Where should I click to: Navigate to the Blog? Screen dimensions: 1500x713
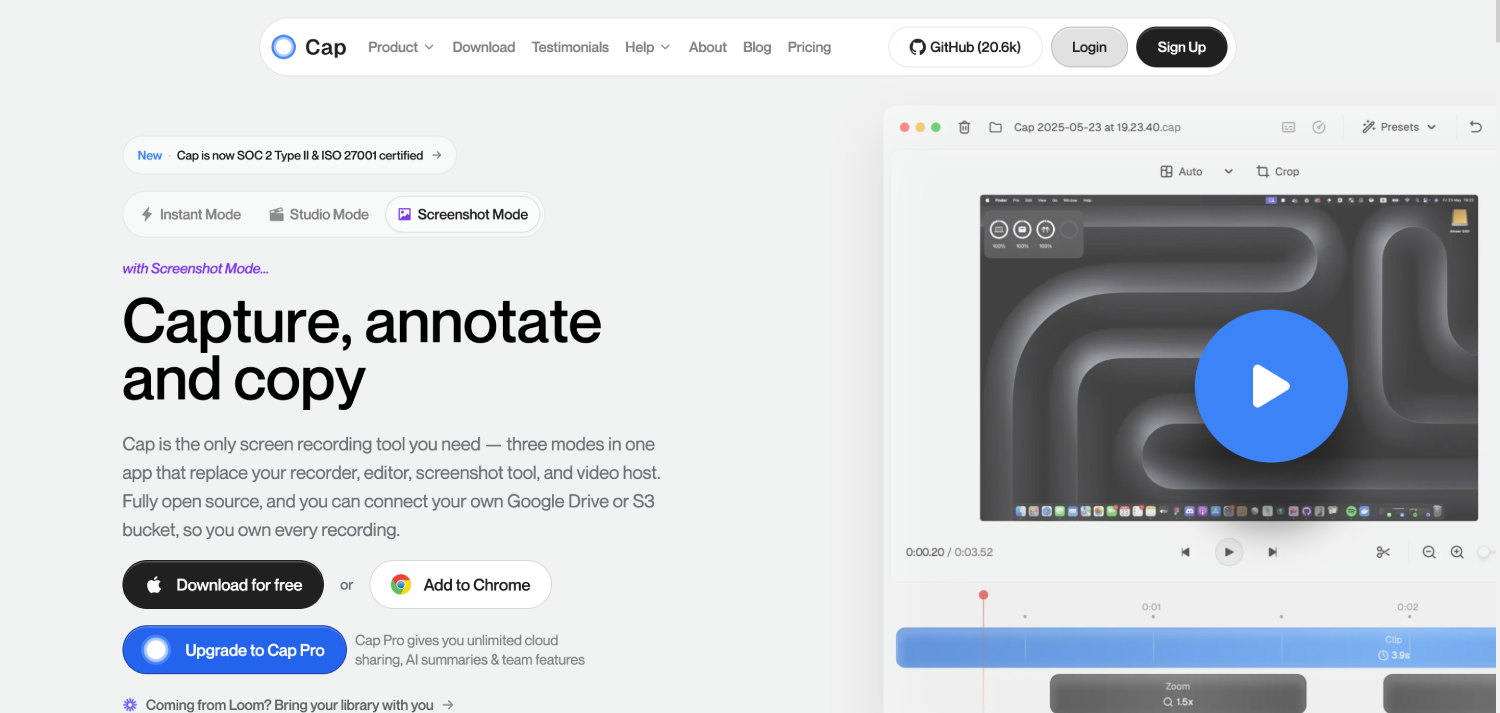point(757,47)
